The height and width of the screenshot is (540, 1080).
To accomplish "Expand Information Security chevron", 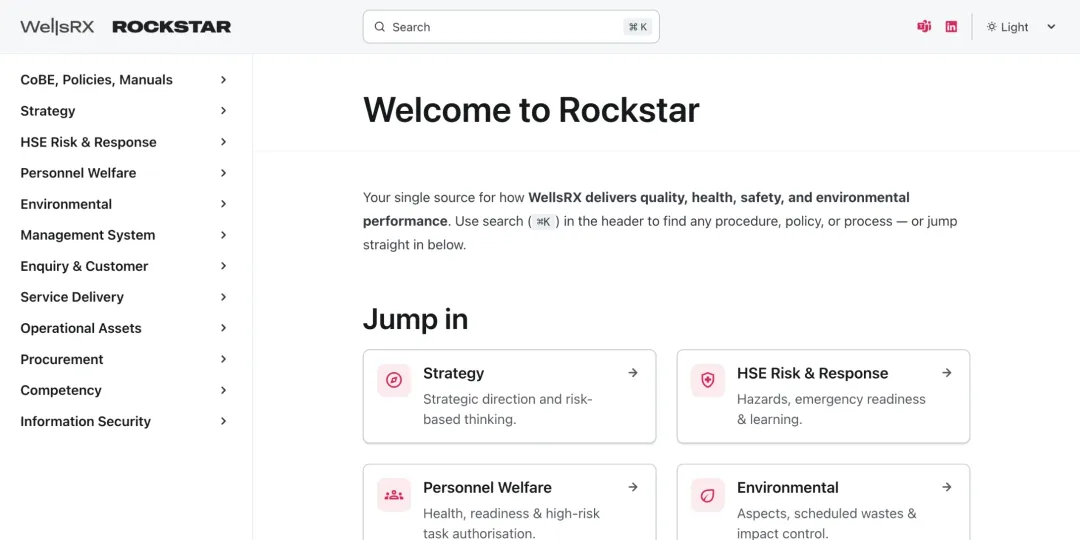I will click(223, 421).
